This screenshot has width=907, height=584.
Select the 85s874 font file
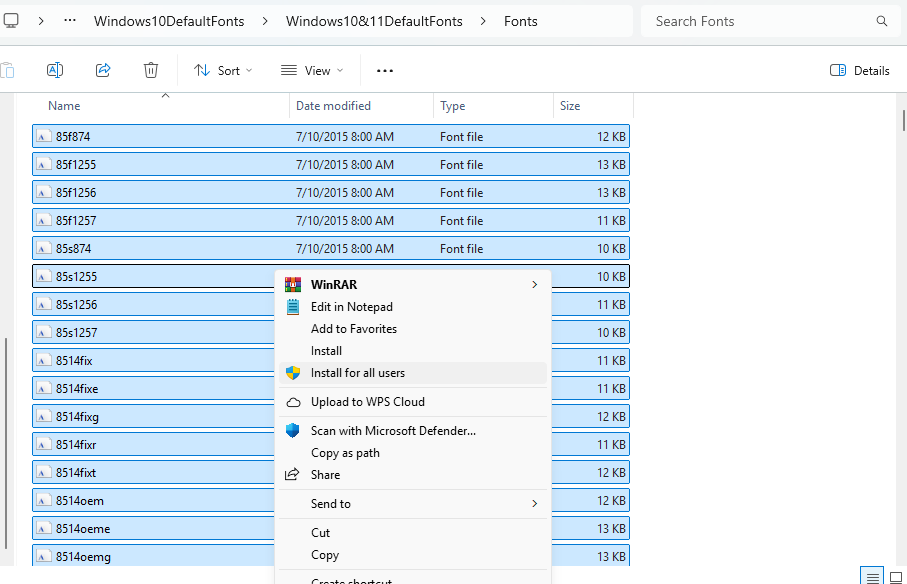[331, 249]
